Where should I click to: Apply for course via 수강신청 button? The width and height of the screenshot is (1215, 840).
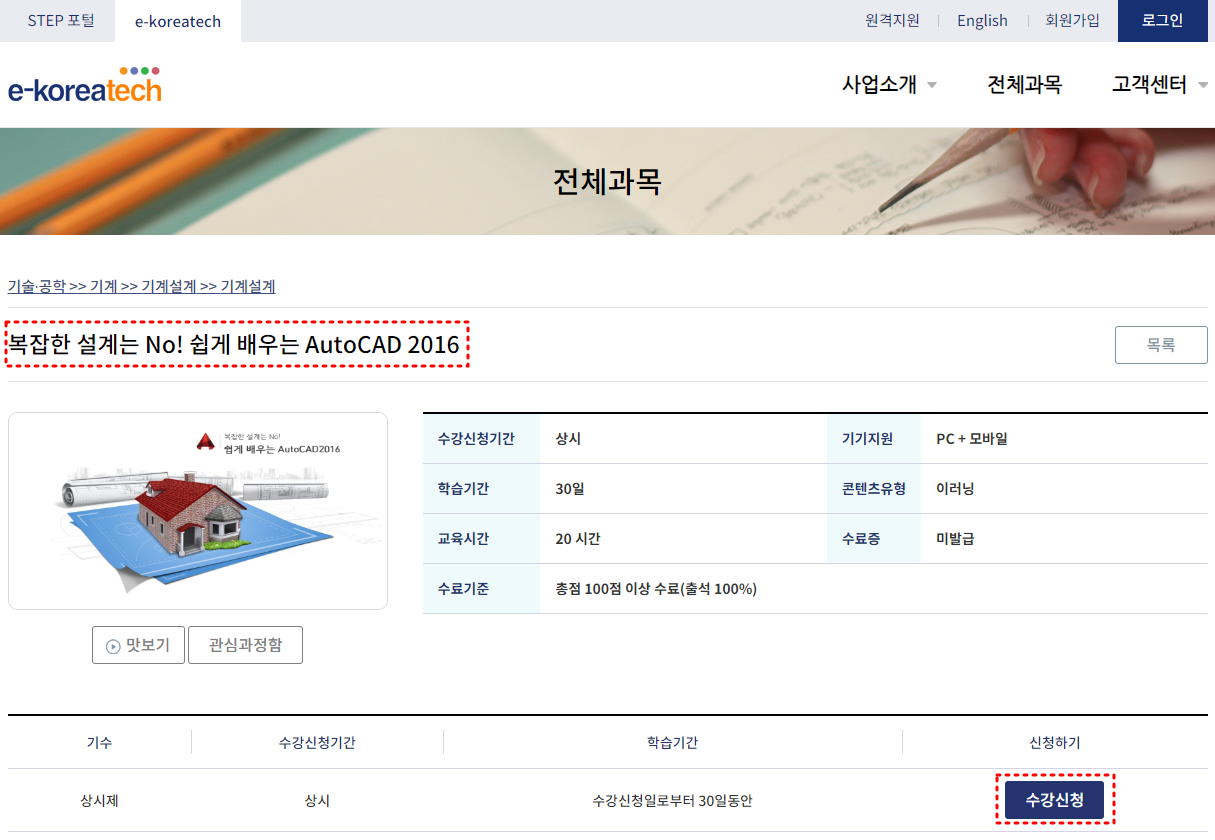point(1054,800)
